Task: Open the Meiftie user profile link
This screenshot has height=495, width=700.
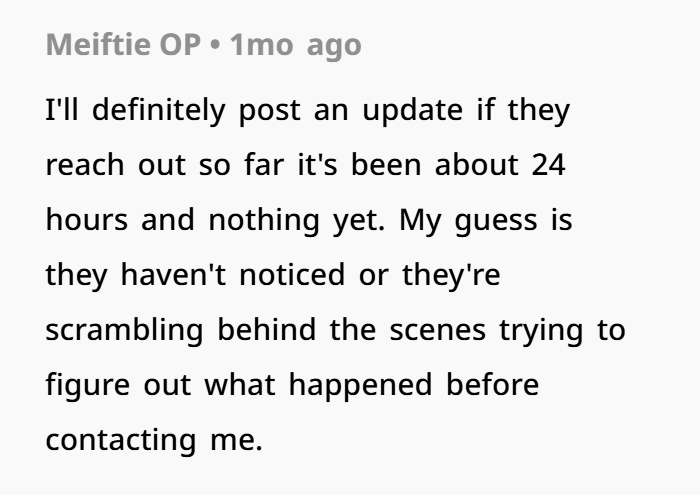Action: (98, 45)
